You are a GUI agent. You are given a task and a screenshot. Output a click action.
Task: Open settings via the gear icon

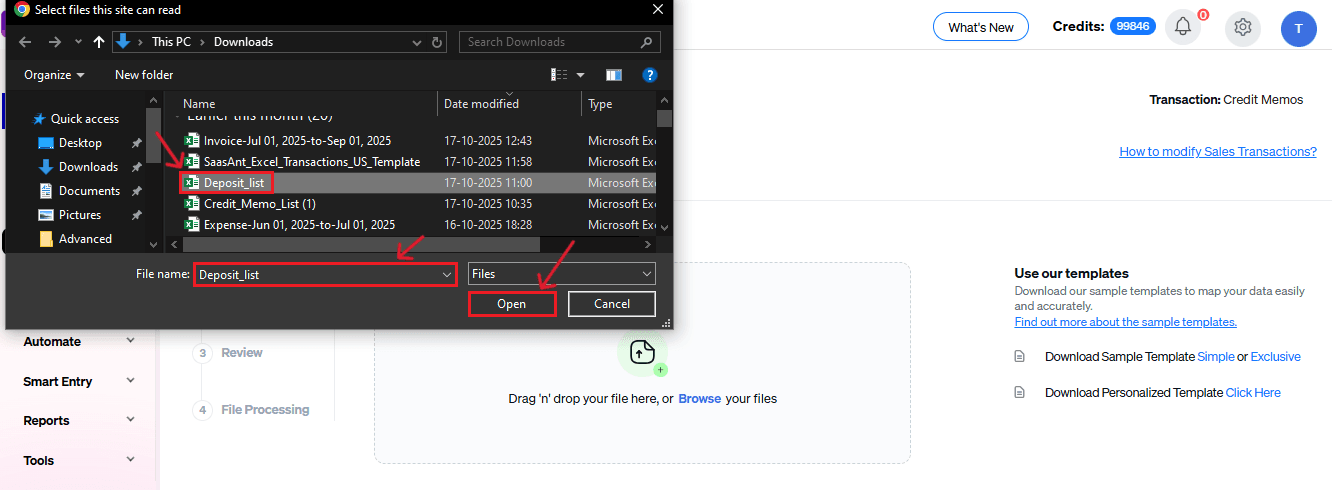(1243, 27)
